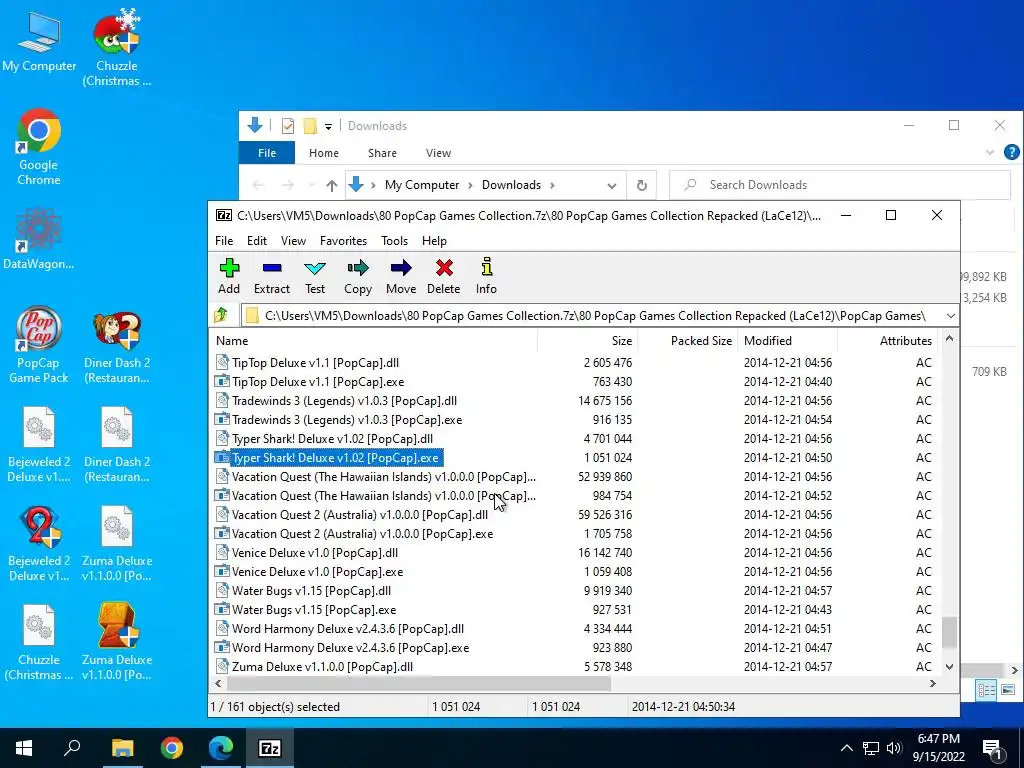Image resolution: width=1024 pixels, height=768 pixels.
Task: Select the Google Chrome desktop shortcut
Action: coord(39,148)
